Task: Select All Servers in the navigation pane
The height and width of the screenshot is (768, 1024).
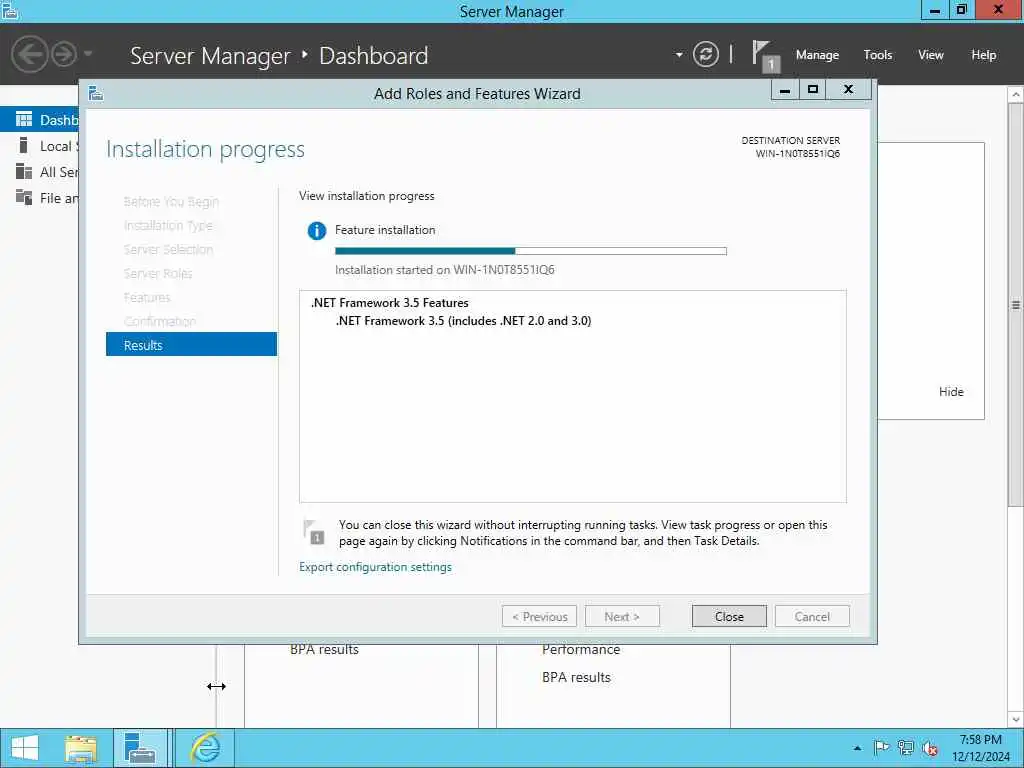Action: pyautogui.click(x=39, y=172)
